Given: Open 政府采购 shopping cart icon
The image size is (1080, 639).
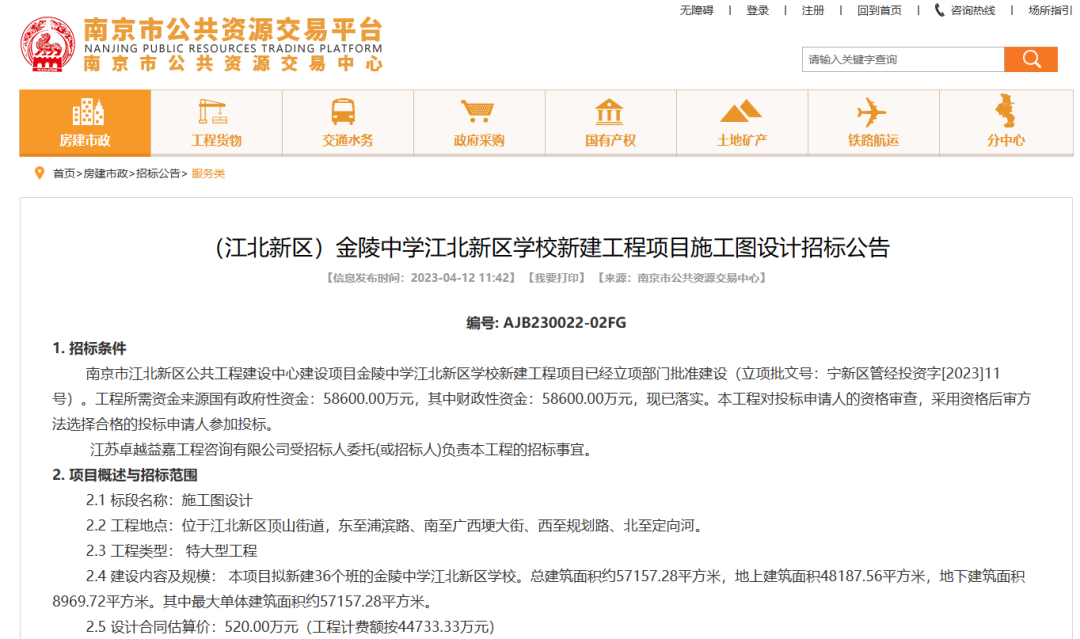Looking at the screenshot, I should 478,112.
